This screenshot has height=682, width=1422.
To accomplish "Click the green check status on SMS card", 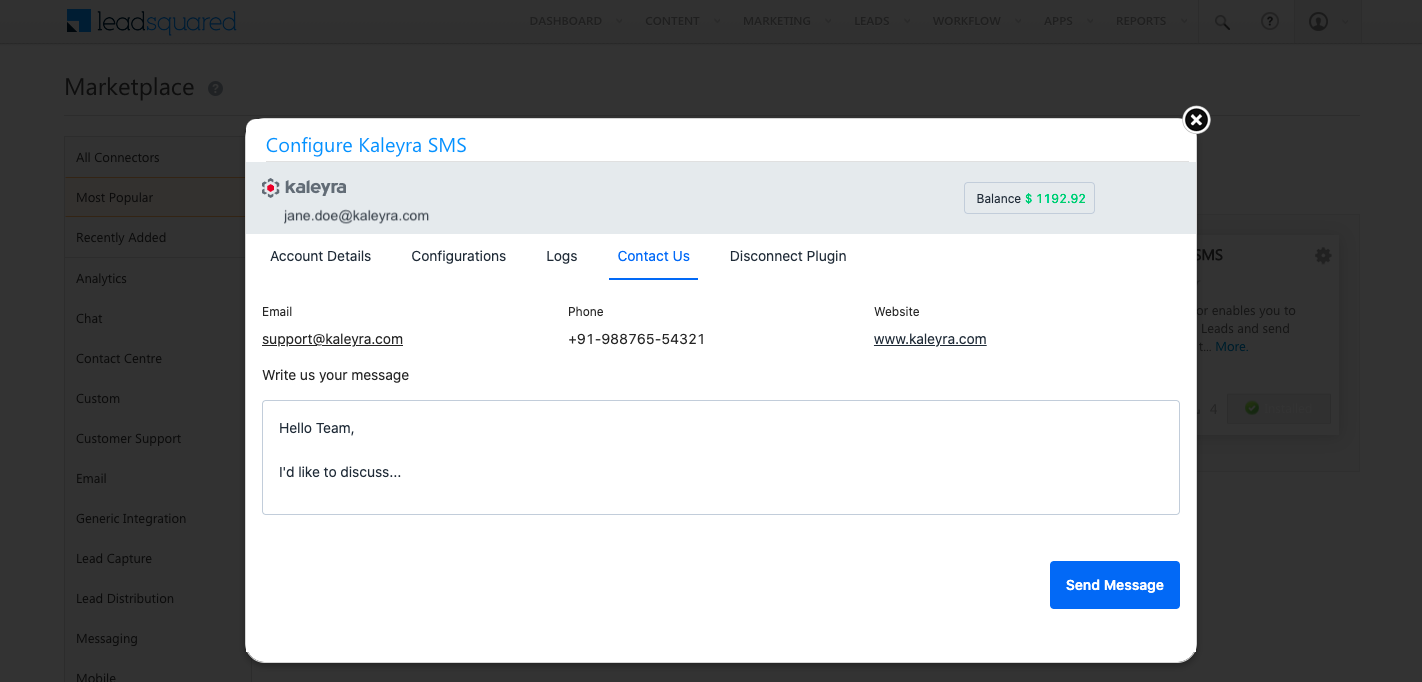I will point(1251,408).
